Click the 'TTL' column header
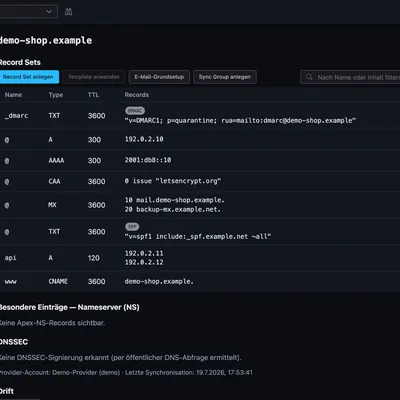The width and height of the screenshot is (400, 400). click(93, 95)
